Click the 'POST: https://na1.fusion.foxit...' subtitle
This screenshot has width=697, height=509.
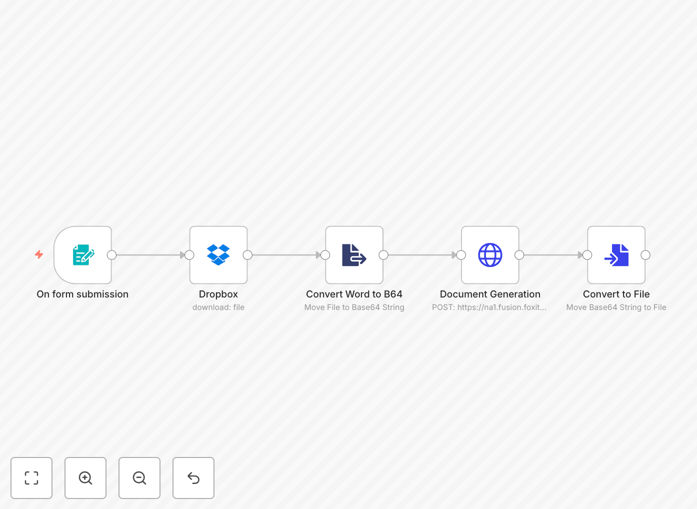click(x=489, y=307)
